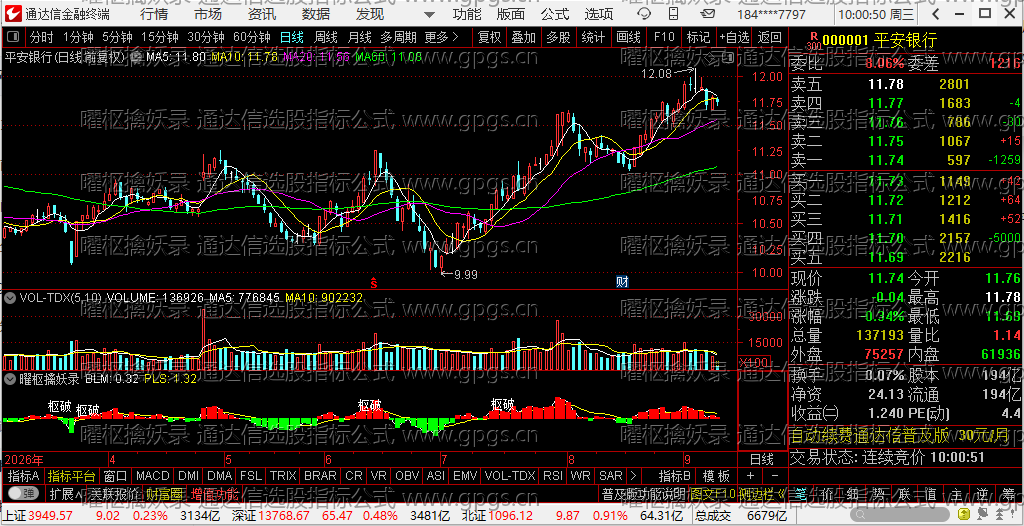Select the MACD indicator tab

[153, 476]
